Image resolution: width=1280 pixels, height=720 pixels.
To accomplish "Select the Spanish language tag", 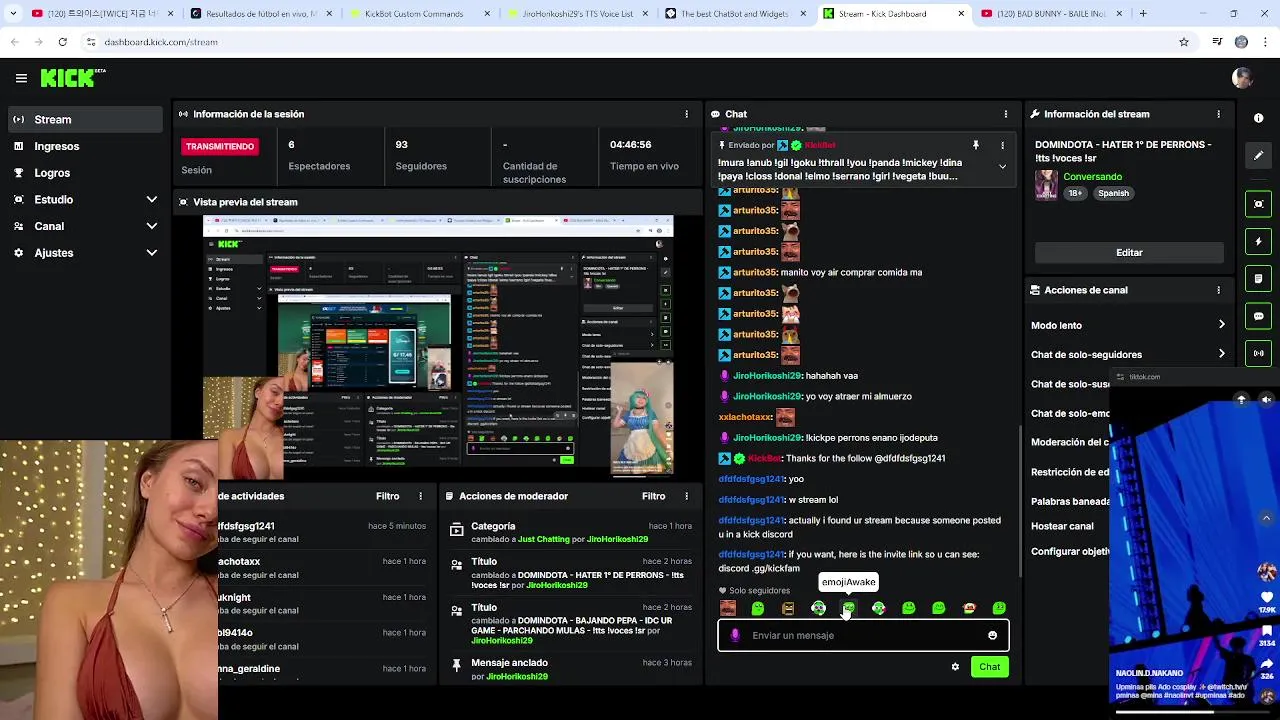I will coord(1113,193).
